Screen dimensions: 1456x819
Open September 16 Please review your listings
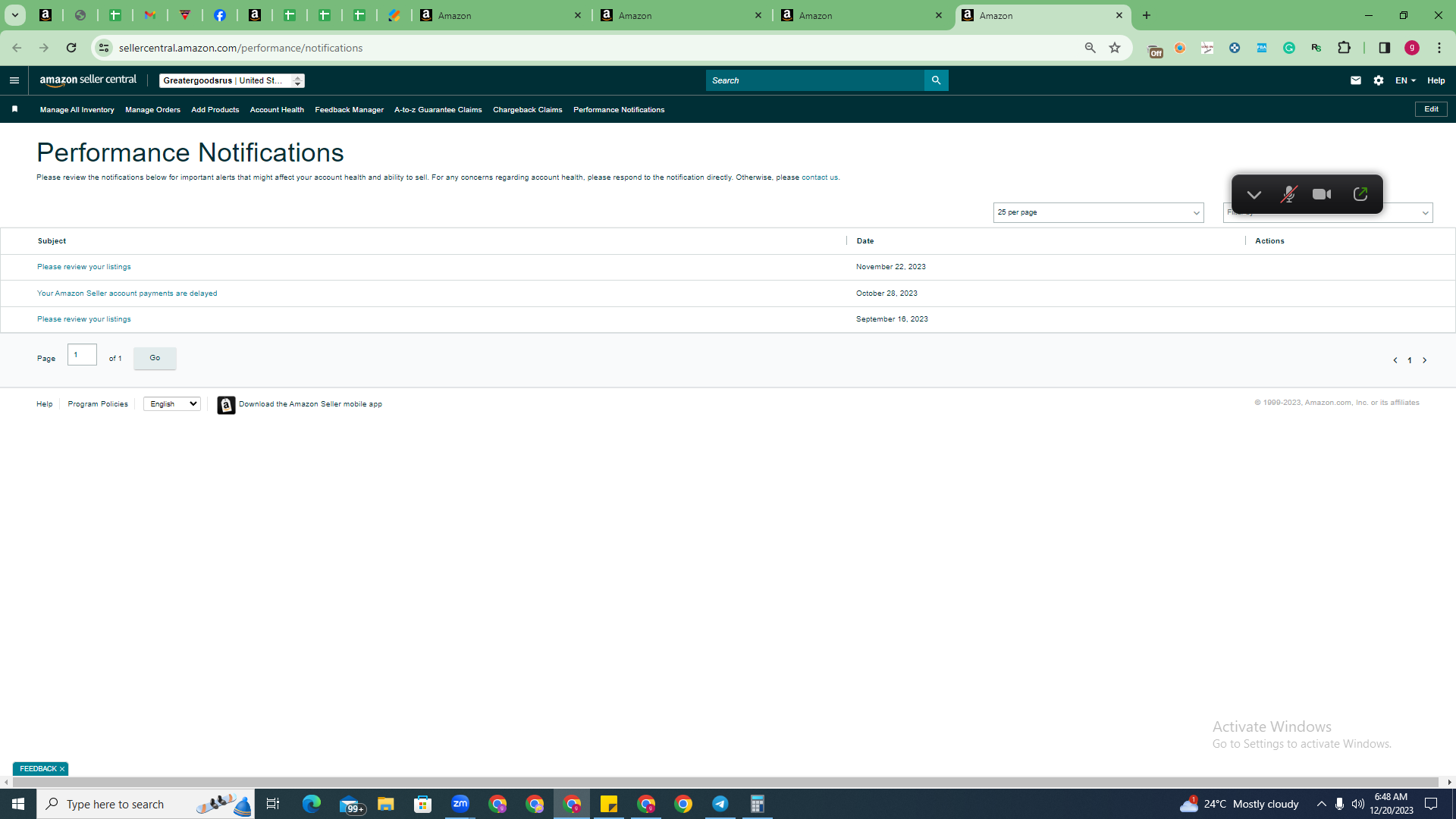pyautogui.click(x=84, y=319)
